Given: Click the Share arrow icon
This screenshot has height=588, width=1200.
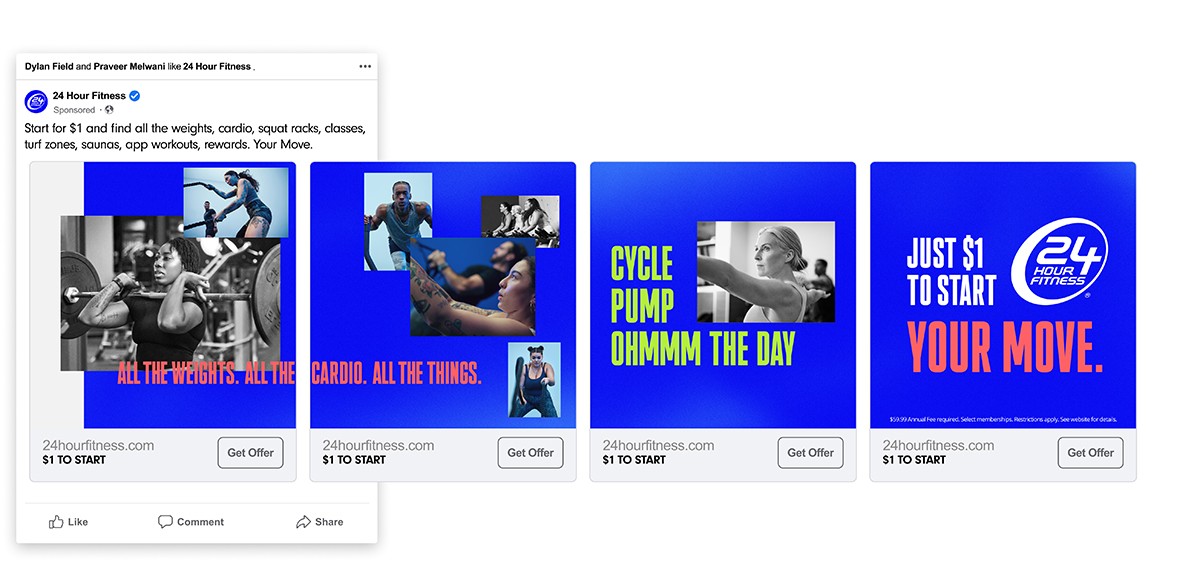Looking at the screenshot, I should point(303,522).
